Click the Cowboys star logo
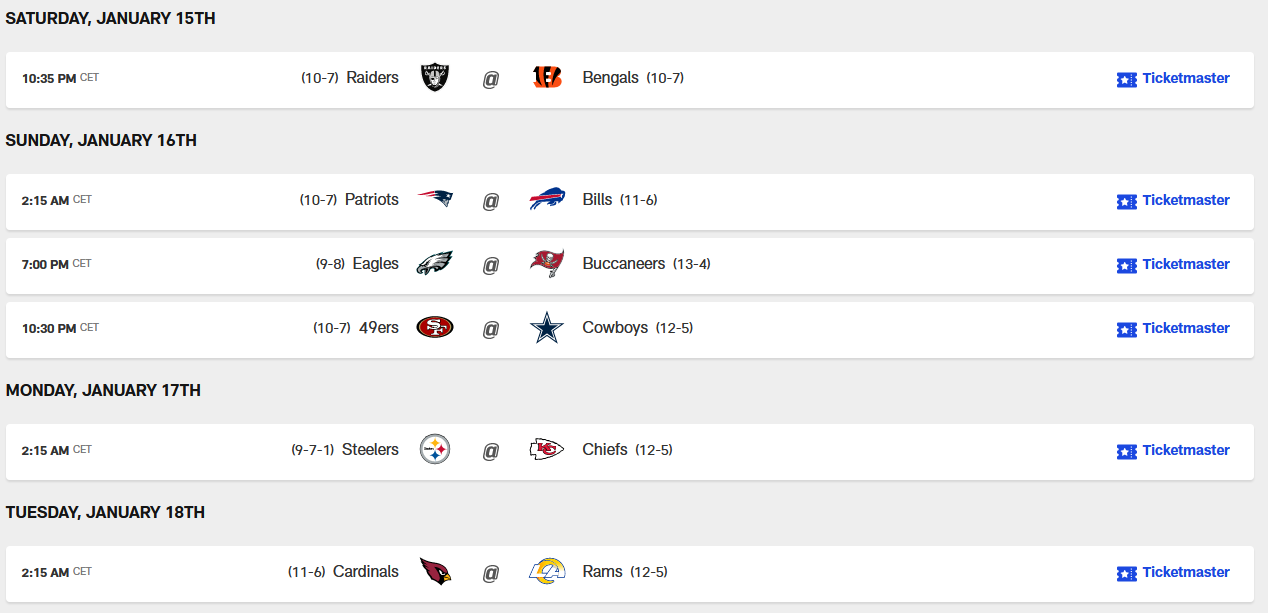The image size is (1268, 613). [547, 328]
